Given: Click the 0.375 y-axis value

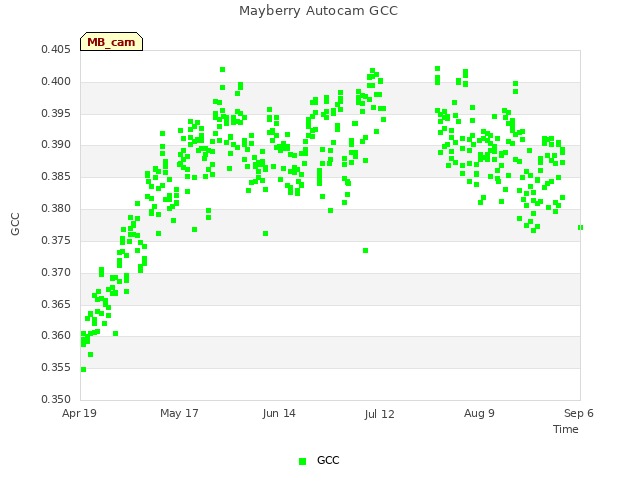Looking at the screenshot, I should point(56,240).
